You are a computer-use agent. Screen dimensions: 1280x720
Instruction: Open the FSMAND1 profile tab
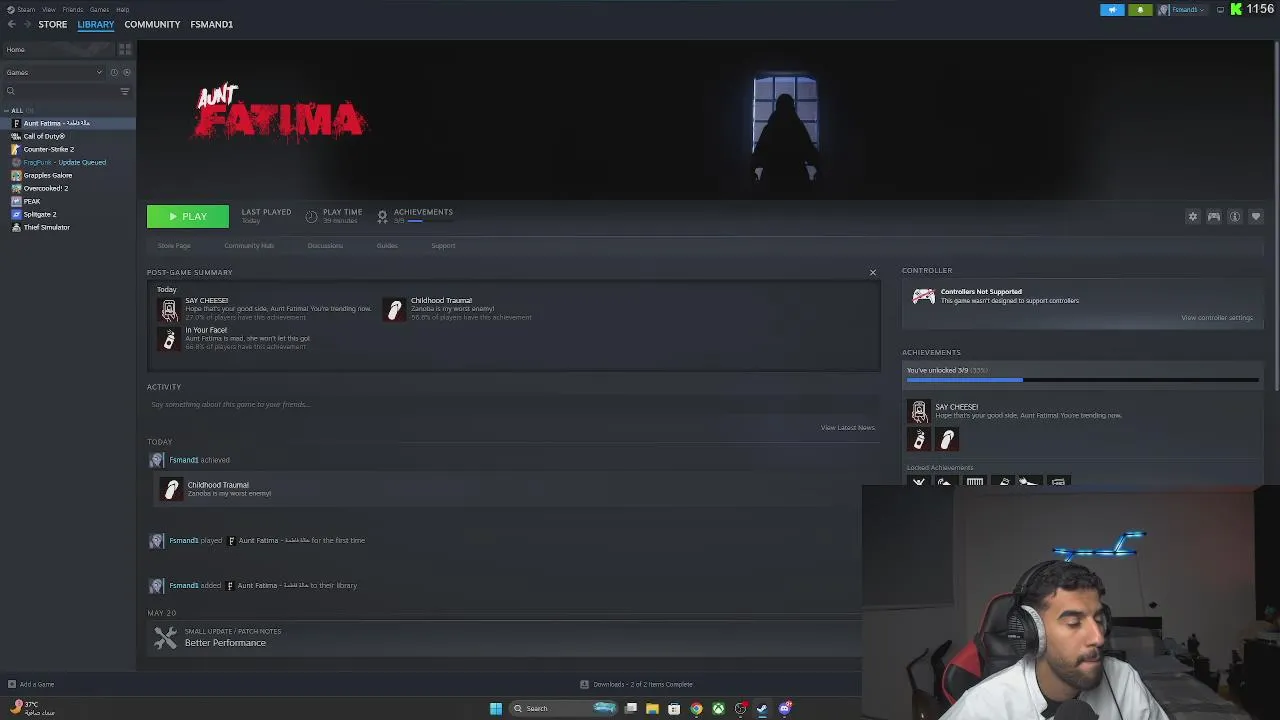tap(211, 24)
